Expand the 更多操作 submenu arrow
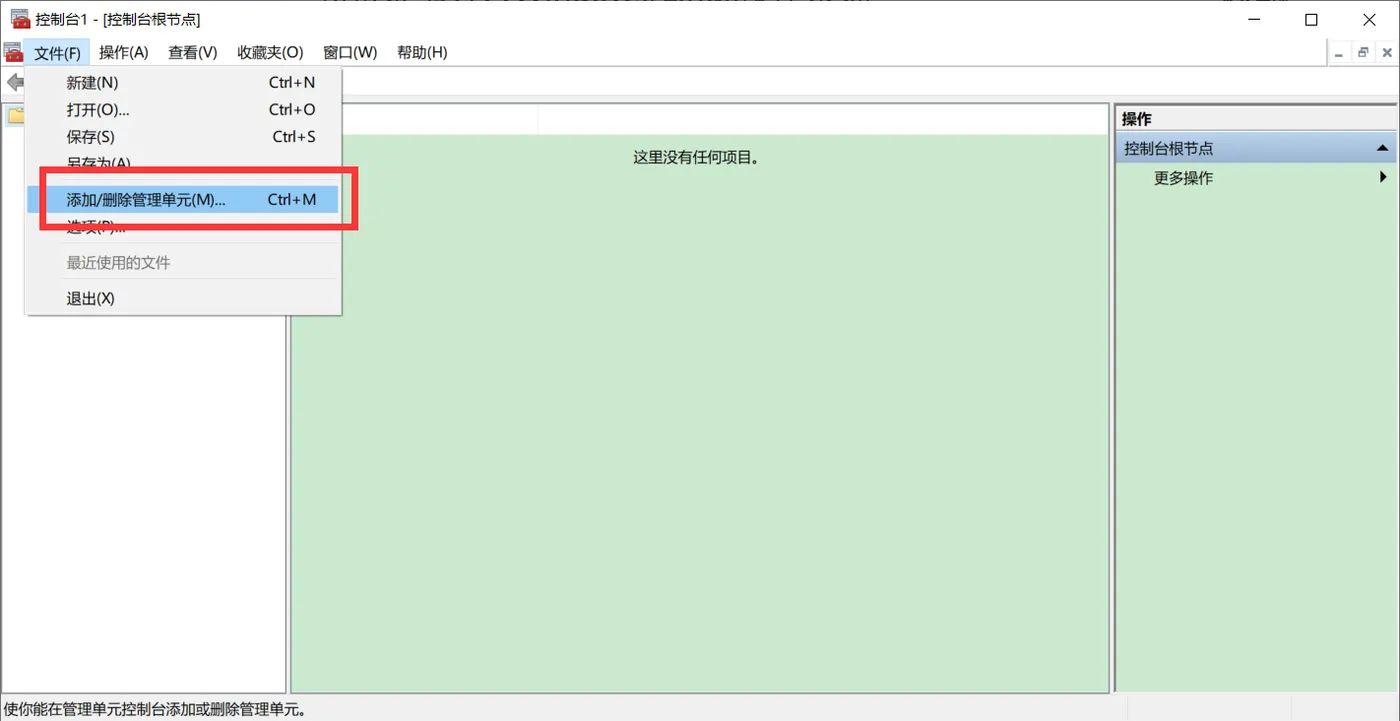1400x721 pixels. (x=1383, y=177)
